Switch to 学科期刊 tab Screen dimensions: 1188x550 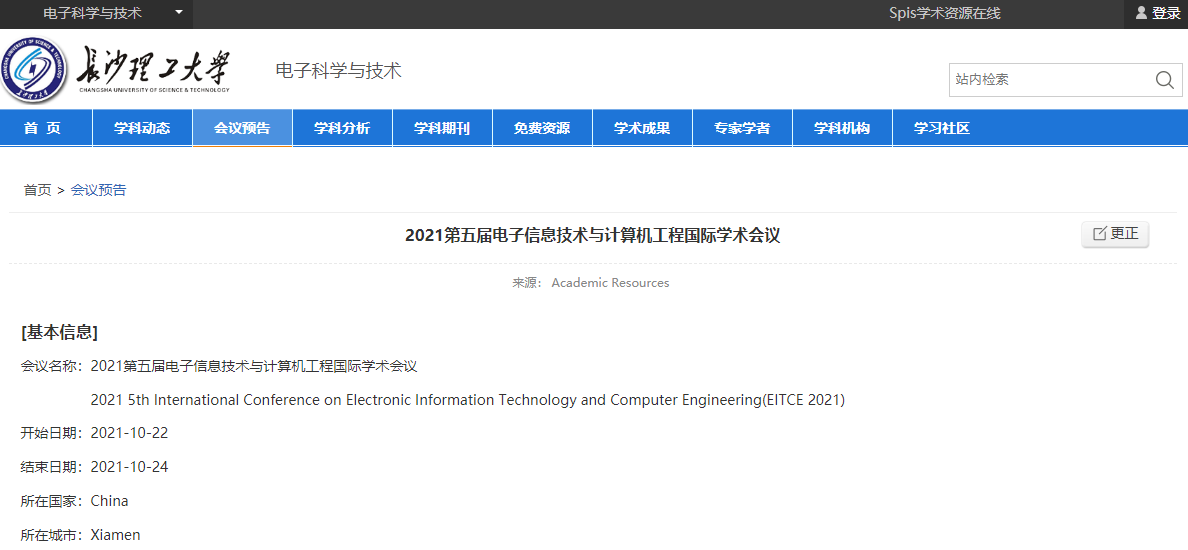pos(442,128)
